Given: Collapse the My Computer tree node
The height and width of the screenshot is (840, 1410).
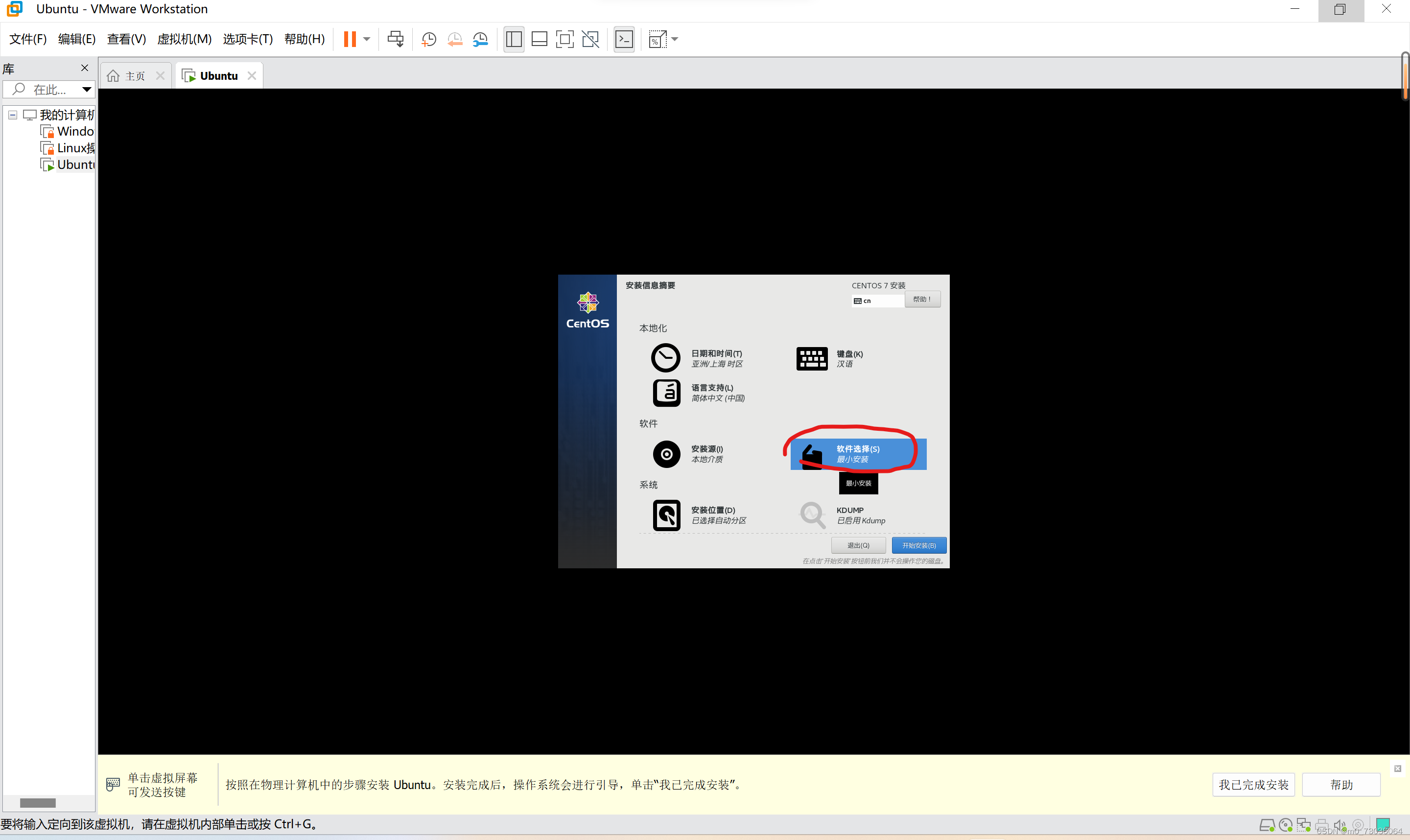Looking at the screenshot, I should [12, 115].
